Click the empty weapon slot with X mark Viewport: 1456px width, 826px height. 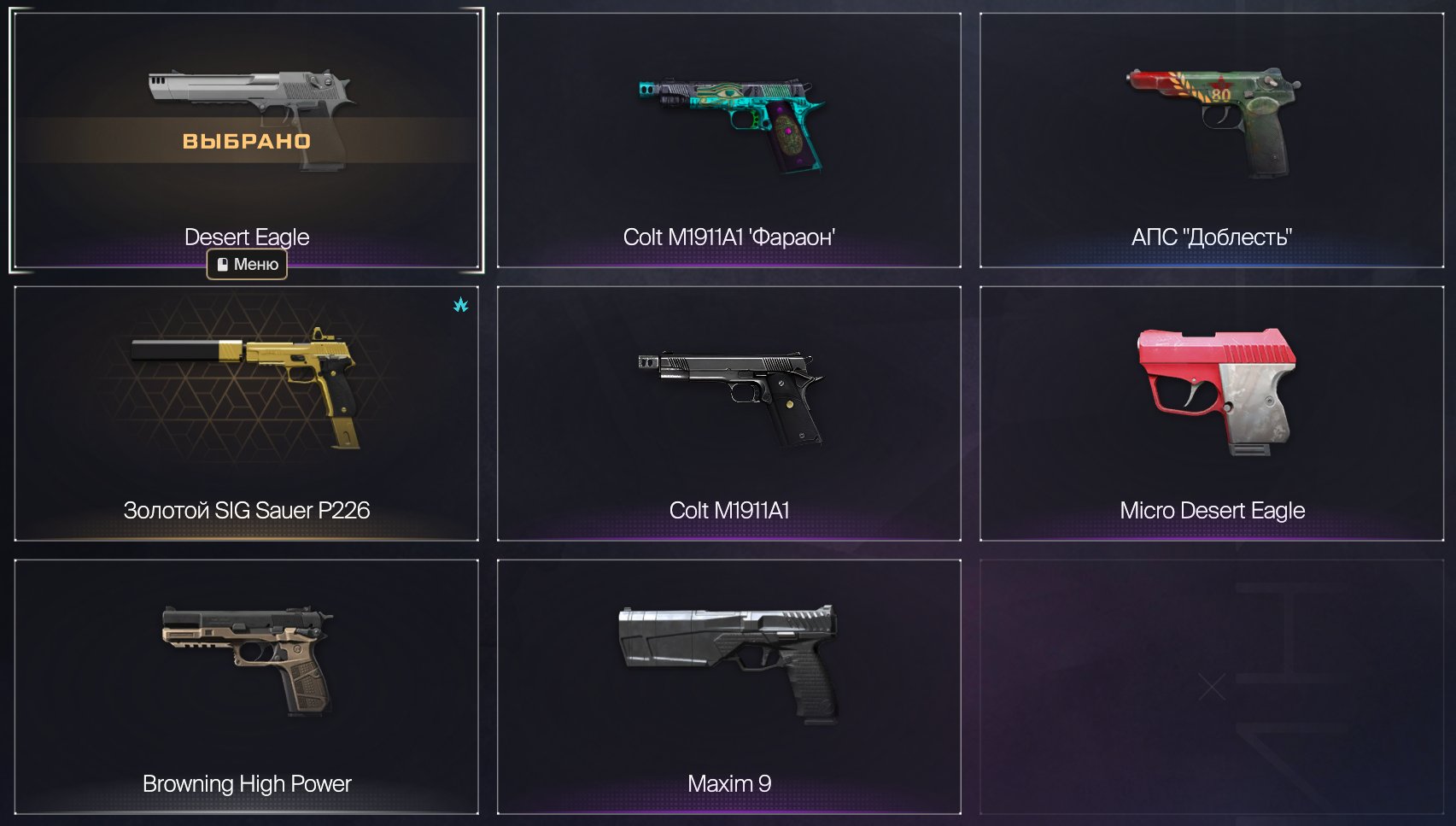pyautogui.click(x=1212, y=687)
